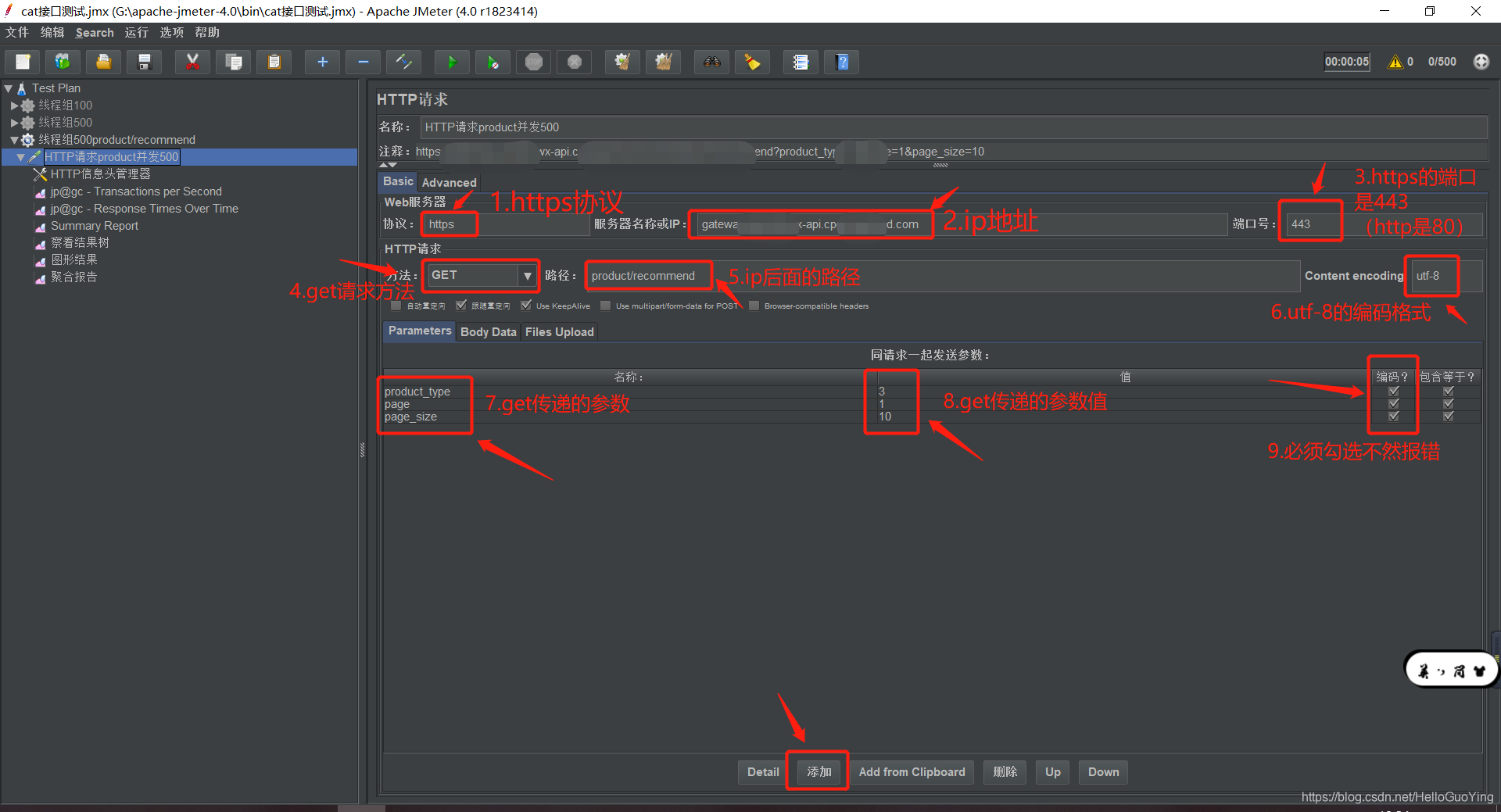Collapse the Test Plan tree node
The width and height of the screenshot is (1501, 812).
coord(8,88)
